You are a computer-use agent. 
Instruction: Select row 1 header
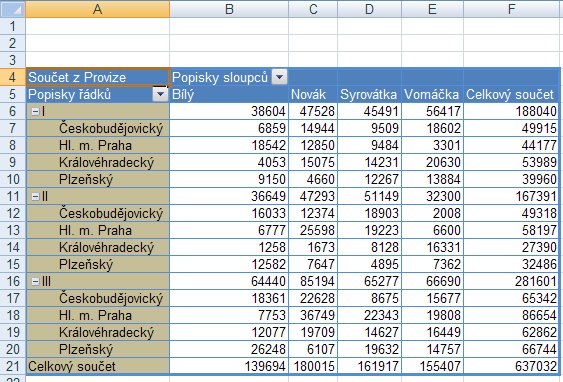[13, 26]
